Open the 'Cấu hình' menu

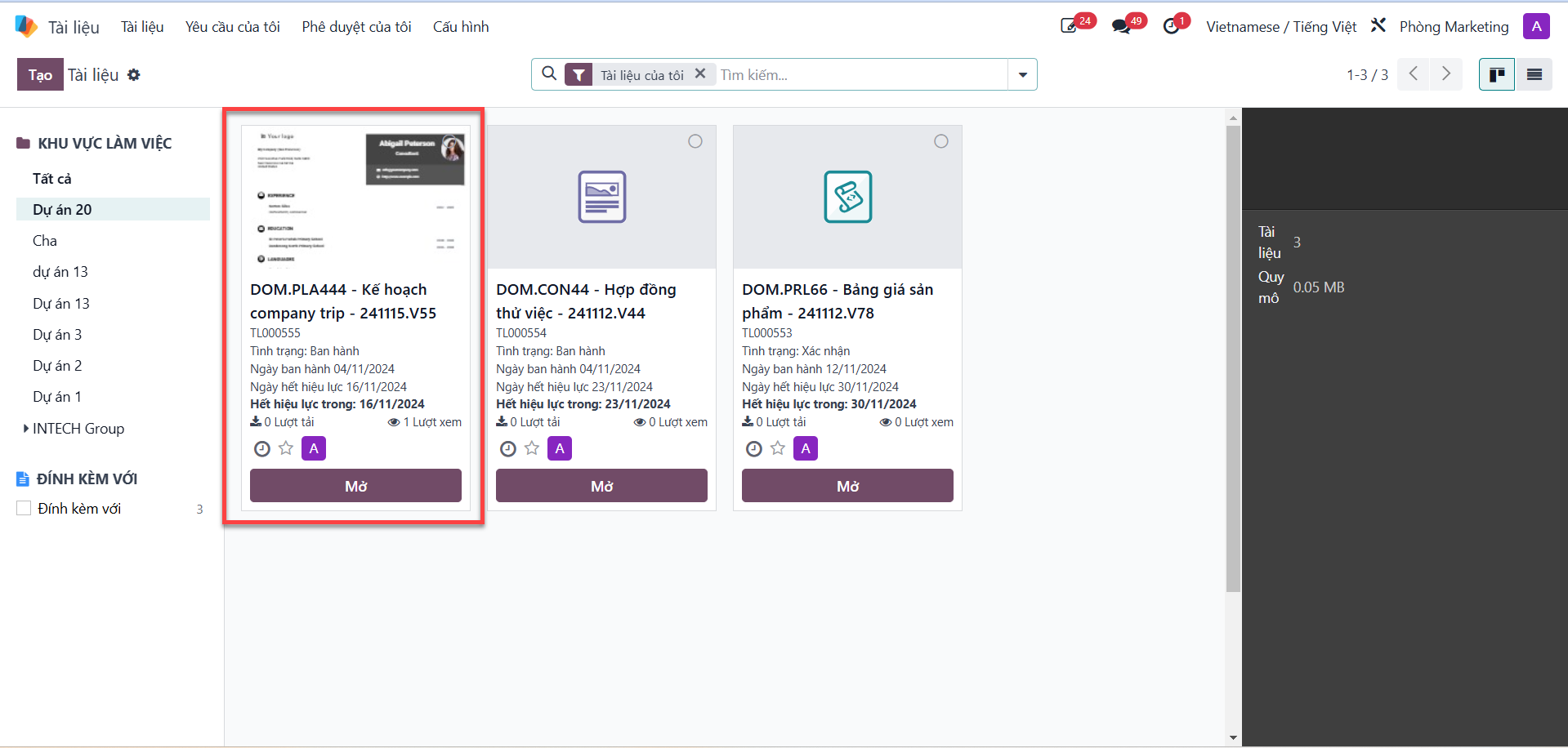461,26
